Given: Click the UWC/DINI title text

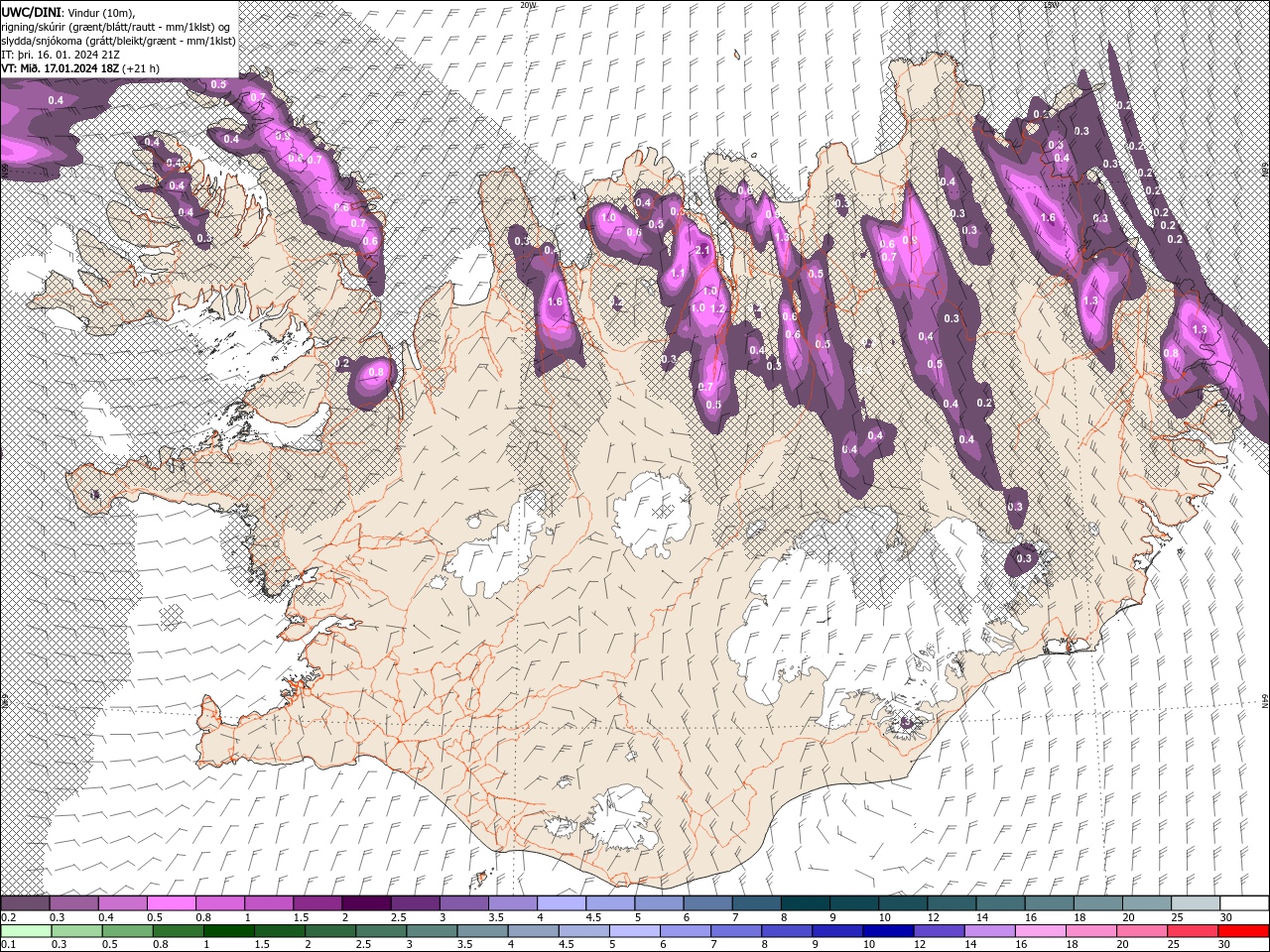Looking at the screenshot, I should point(33,11).
